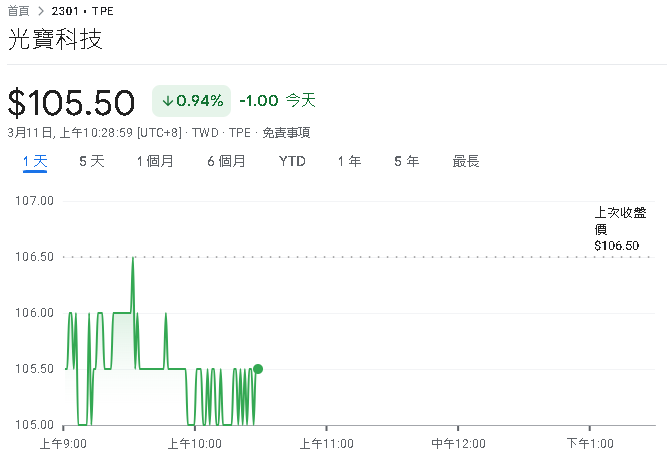Click the 106.00 y-axis label
This screenshot has height=463, width=667.
[34, 313]
